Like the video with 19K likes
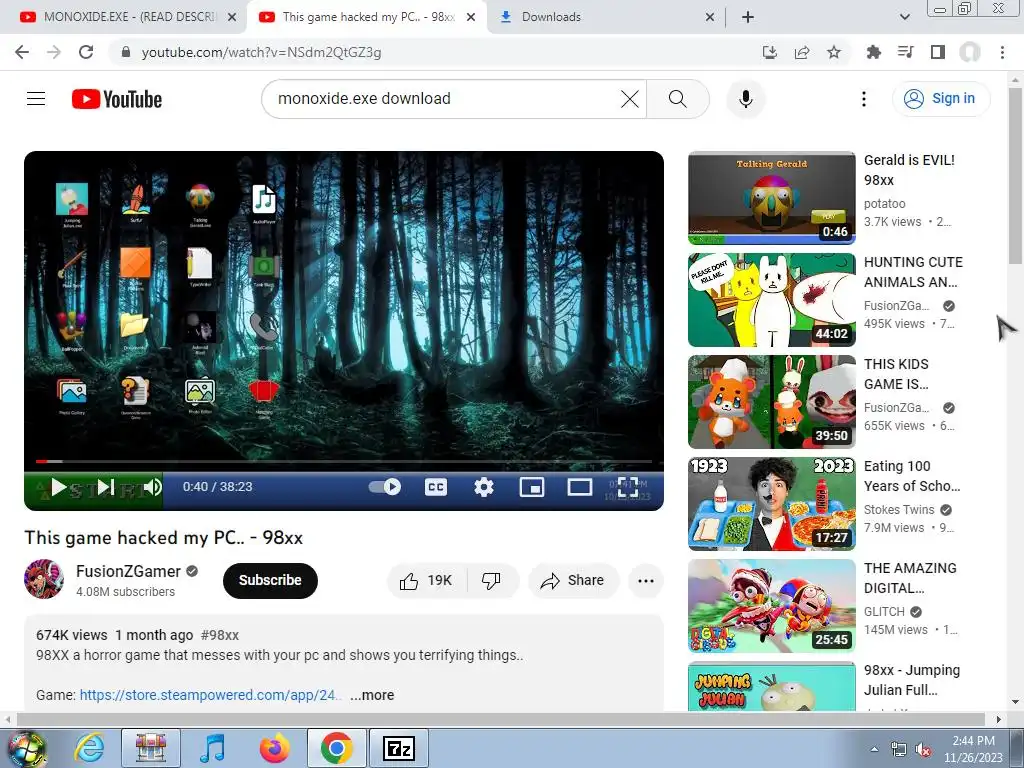Image resolution: width=1024 pixels, height=768 pixels. click(426, 581)
